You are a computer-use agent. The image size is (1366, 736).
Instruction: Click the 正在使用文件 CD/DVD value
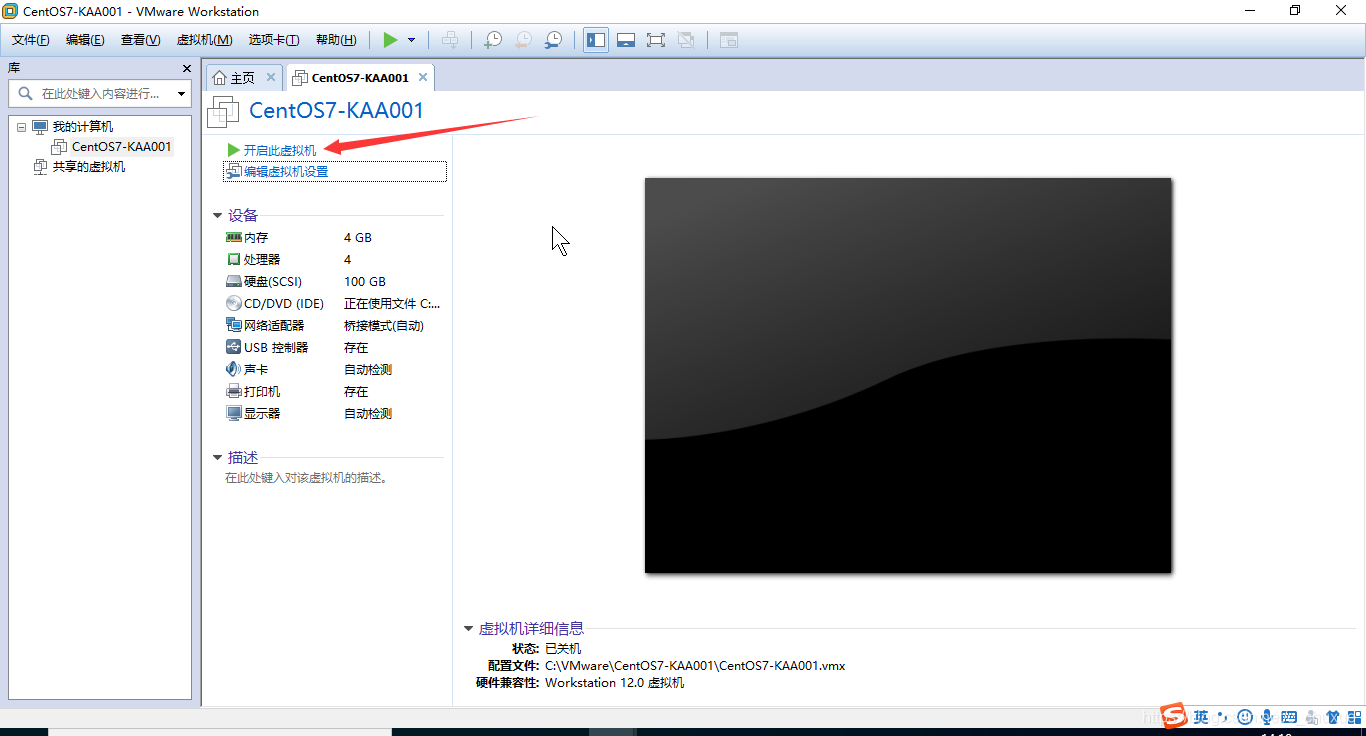[x=392, y=304]
